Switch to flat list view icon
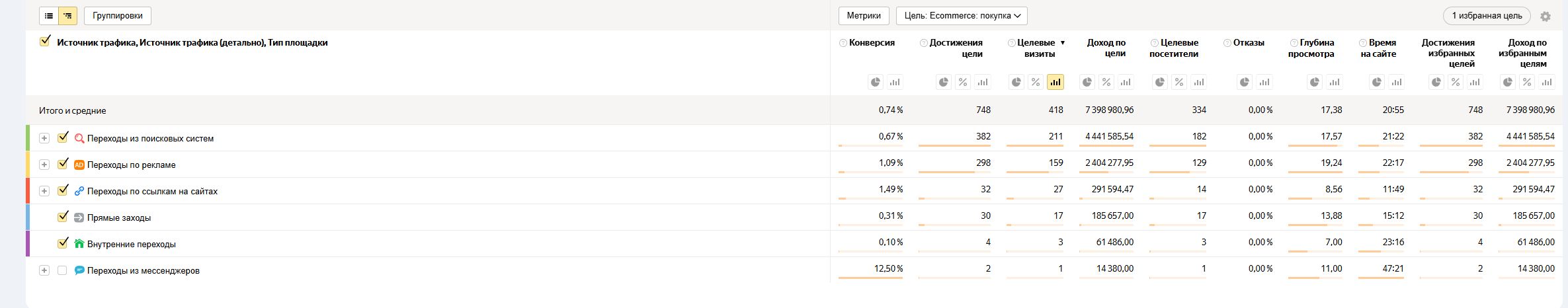The height and width of the screenshot is (308, 1568). 49,16
